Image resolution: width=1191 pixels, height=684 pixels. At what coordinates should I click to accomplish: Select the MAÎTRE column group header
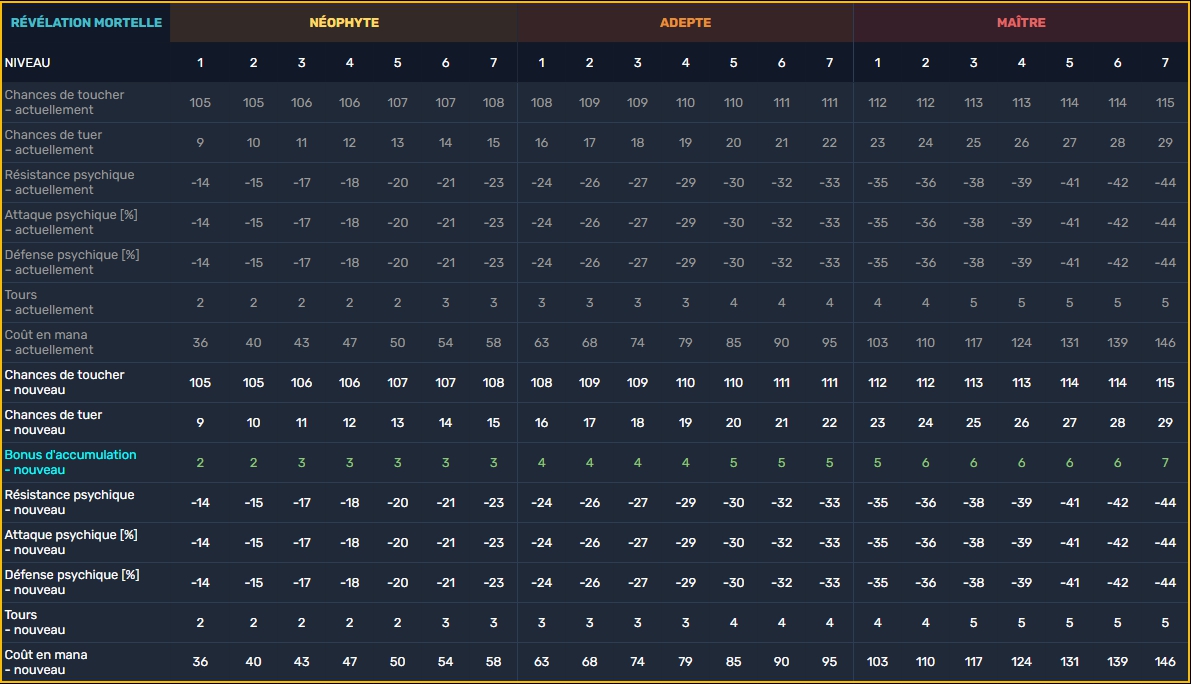1021,23
